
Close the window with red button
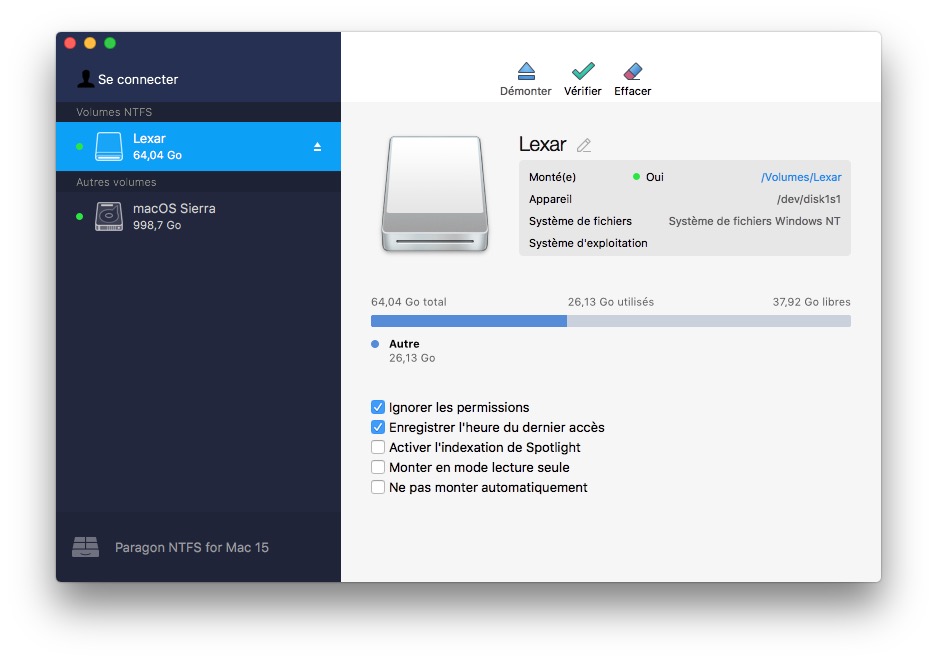click(x=70, y=43)
